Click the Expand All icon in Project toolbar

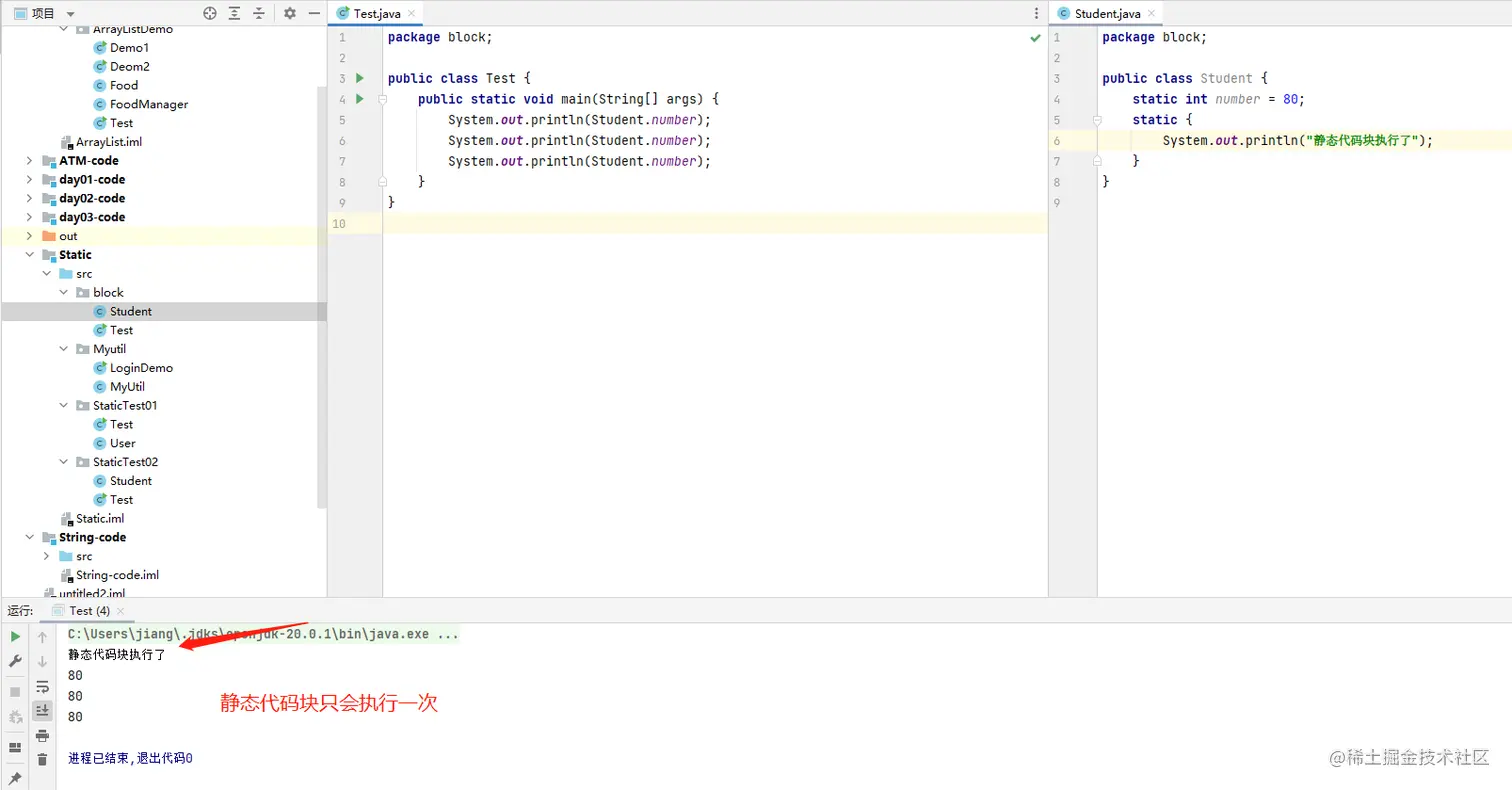point(234,13)
